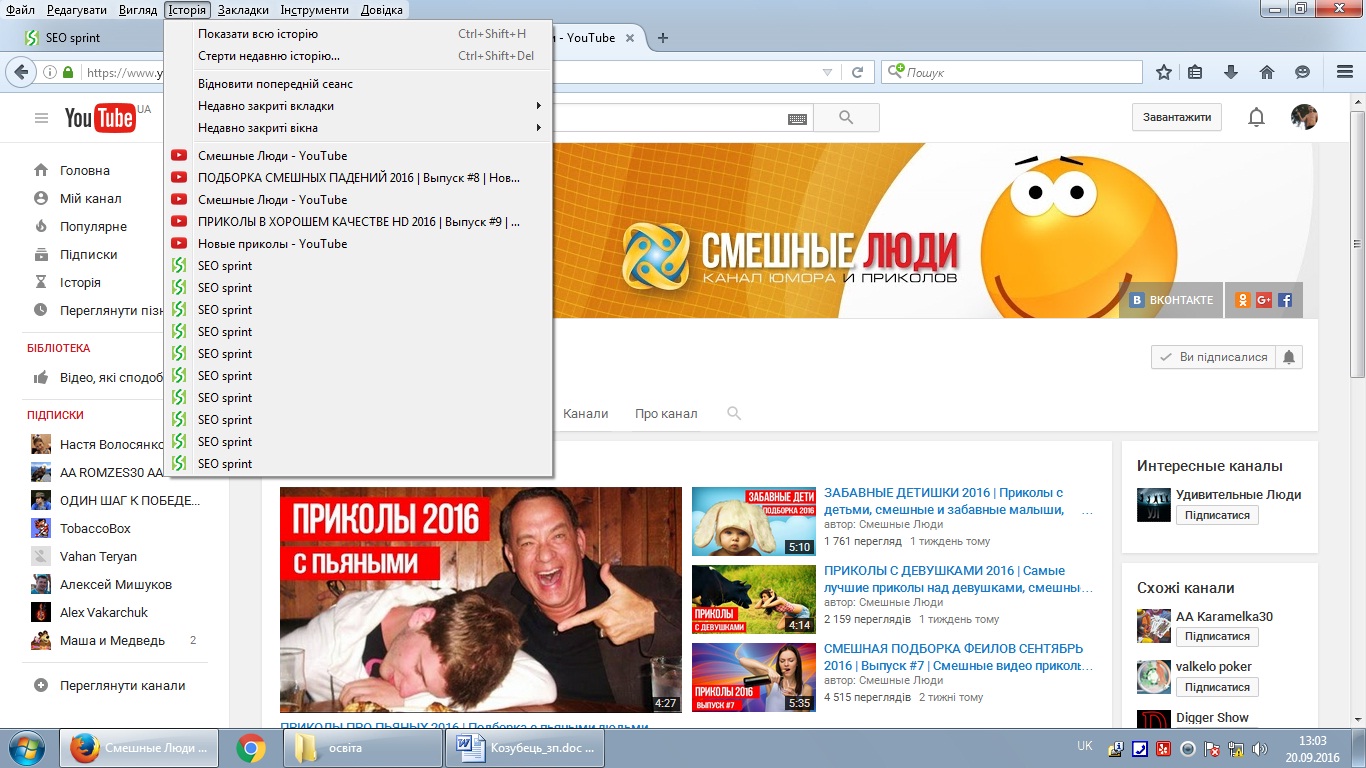
Task: Open the 'Канали' channel tab
Action: point(585,413)
